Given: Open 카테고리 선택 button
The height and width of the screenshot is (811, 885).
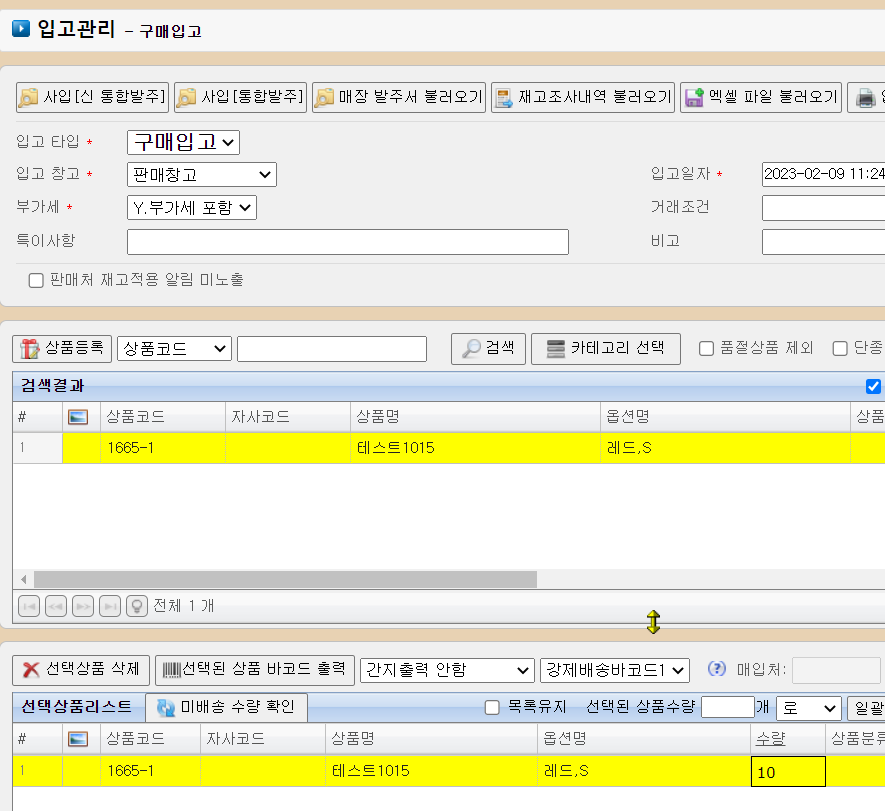Looking at the screenshot, I should coord(606,348).
